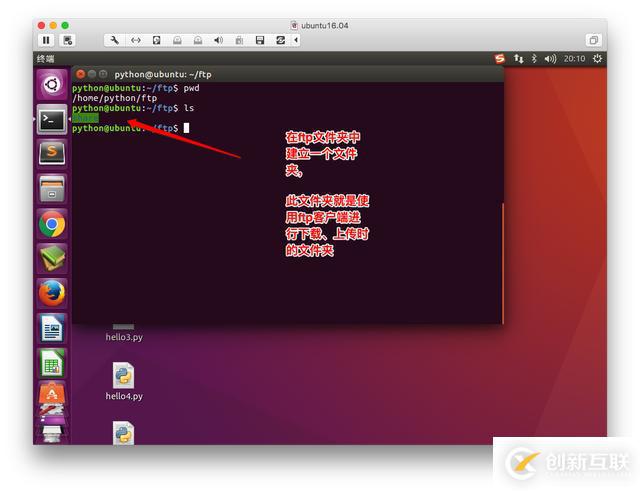The height and width of the screenshot is (492, 640).
Task: Open LibreOffice Calc from the launcher
Action: (52, 363)
